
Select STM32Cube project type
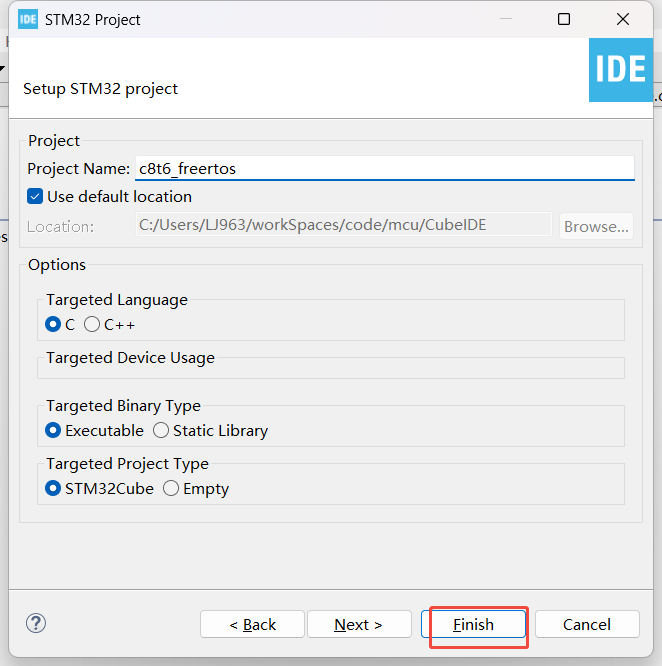coord(54,489)
